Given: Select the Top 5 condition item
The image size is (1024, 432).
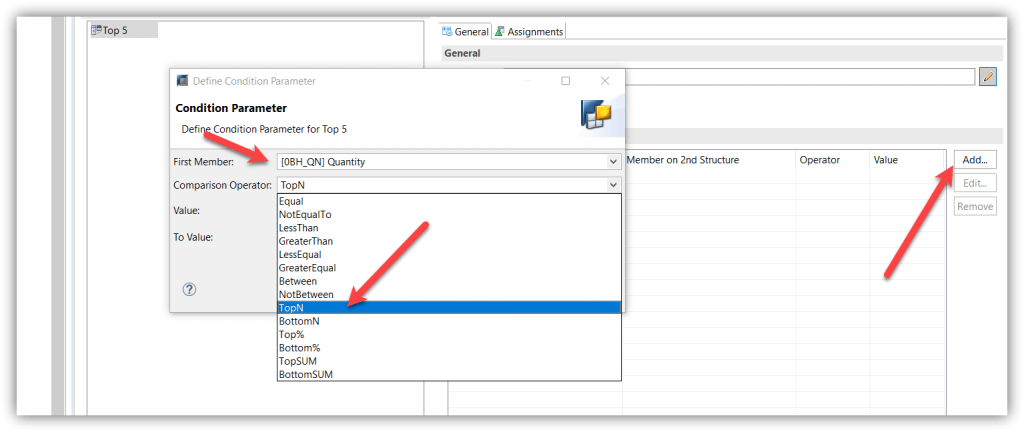Looking at the screenshot, I should (x=123, y=30).
